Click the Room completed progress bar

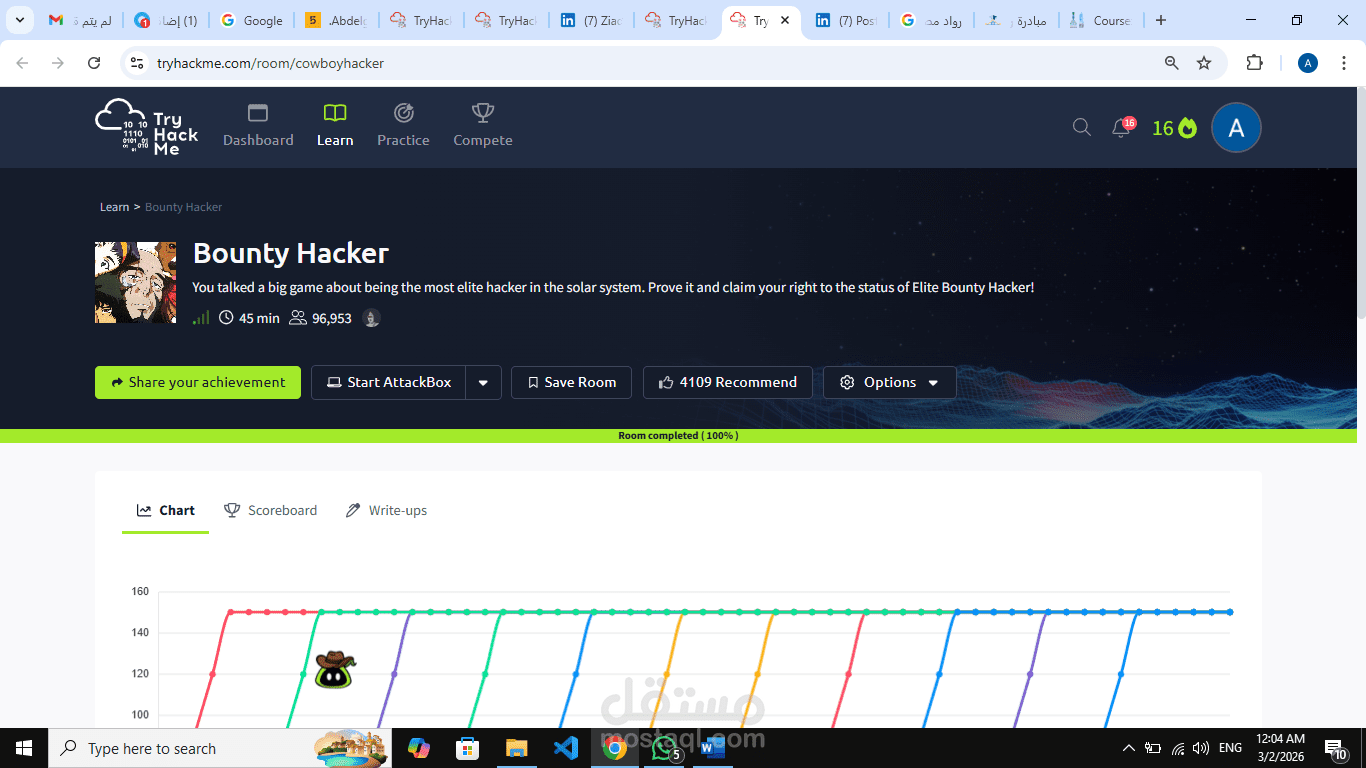pos(678,436)
